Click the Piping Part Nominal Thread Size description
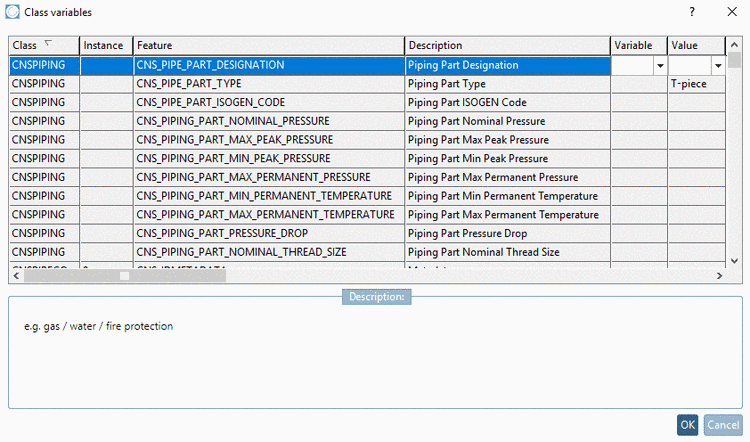Viewport: 750px width, 442px height. (507, 252)
